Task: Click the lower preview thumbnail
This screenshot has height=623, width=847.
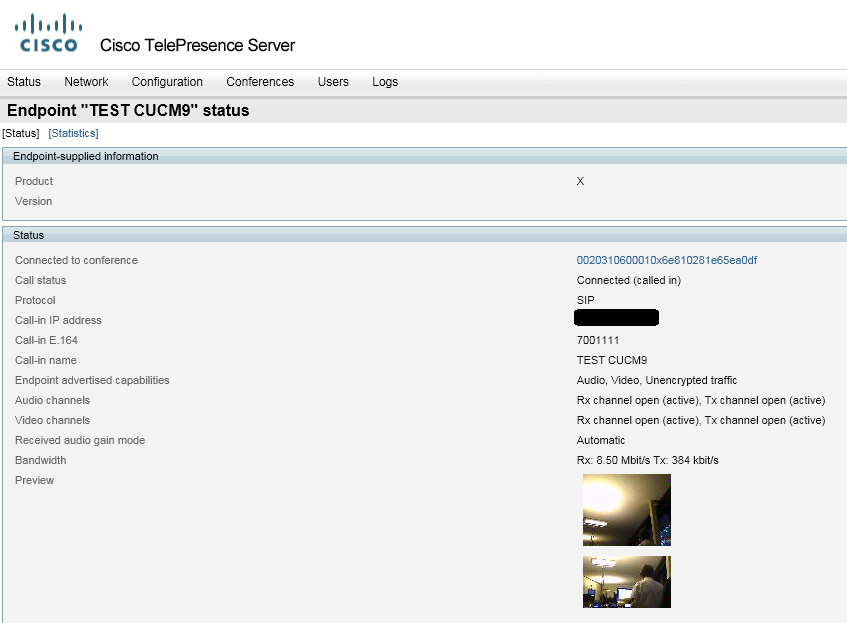Action: click(627, 582)
